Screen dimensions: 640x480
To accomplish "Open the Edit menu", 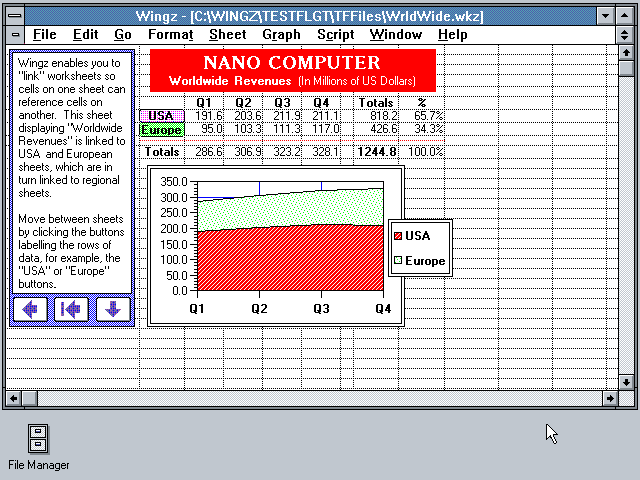I will pos(85,35).
